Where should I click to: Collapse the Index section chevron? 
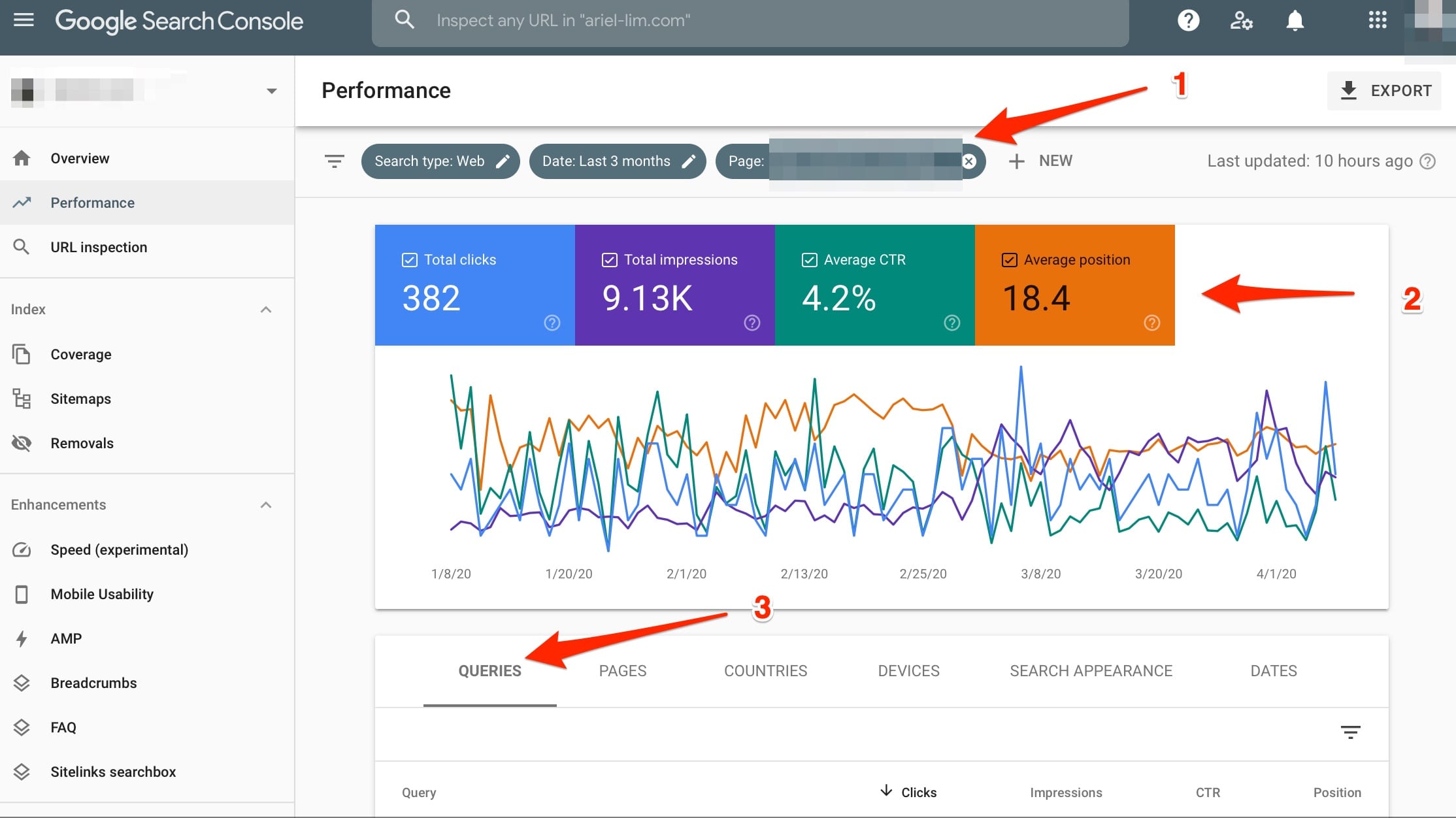tap(266, 309)
